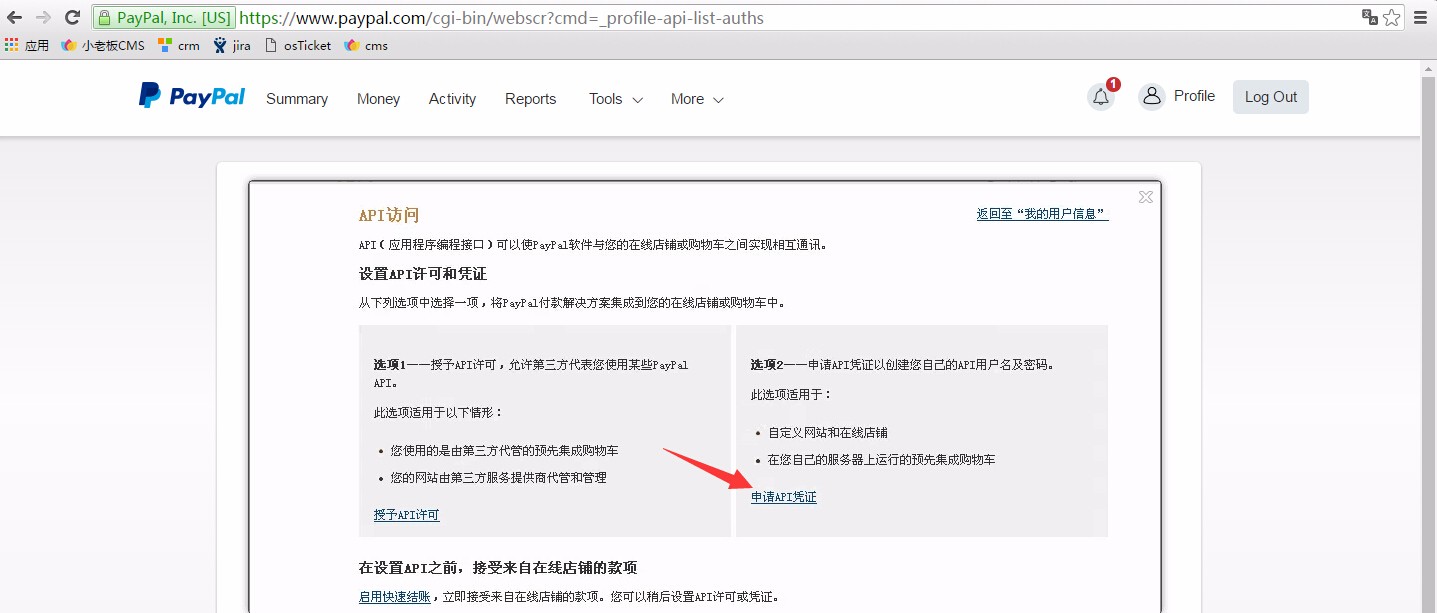The height and width of the screenshot is (613, 1437).
Task: Click the 申请API凭证 link
Action: click(x=783, y=497)
